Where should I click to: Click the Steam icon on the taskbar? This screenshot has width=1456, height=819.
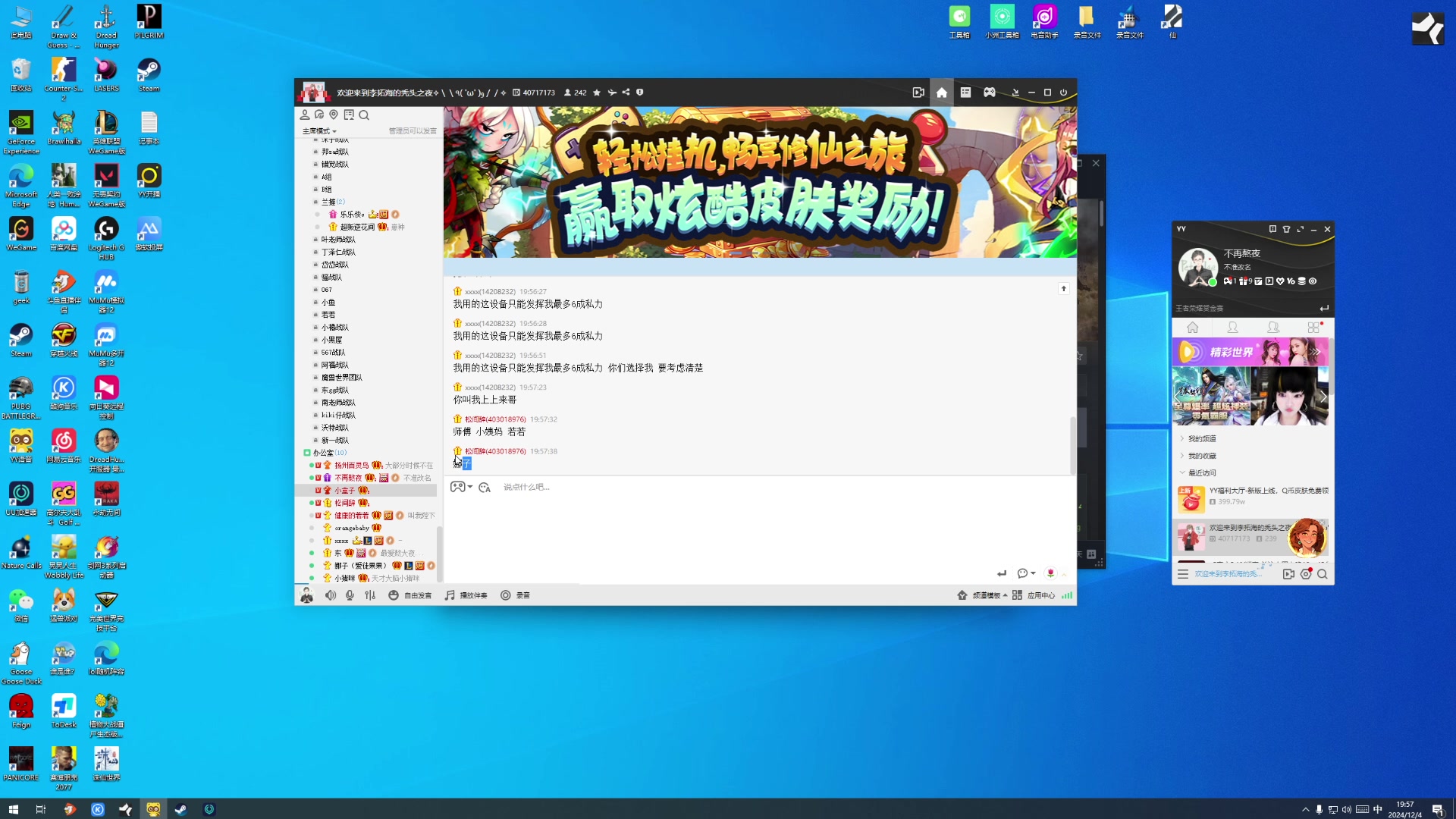click(181, 809)
